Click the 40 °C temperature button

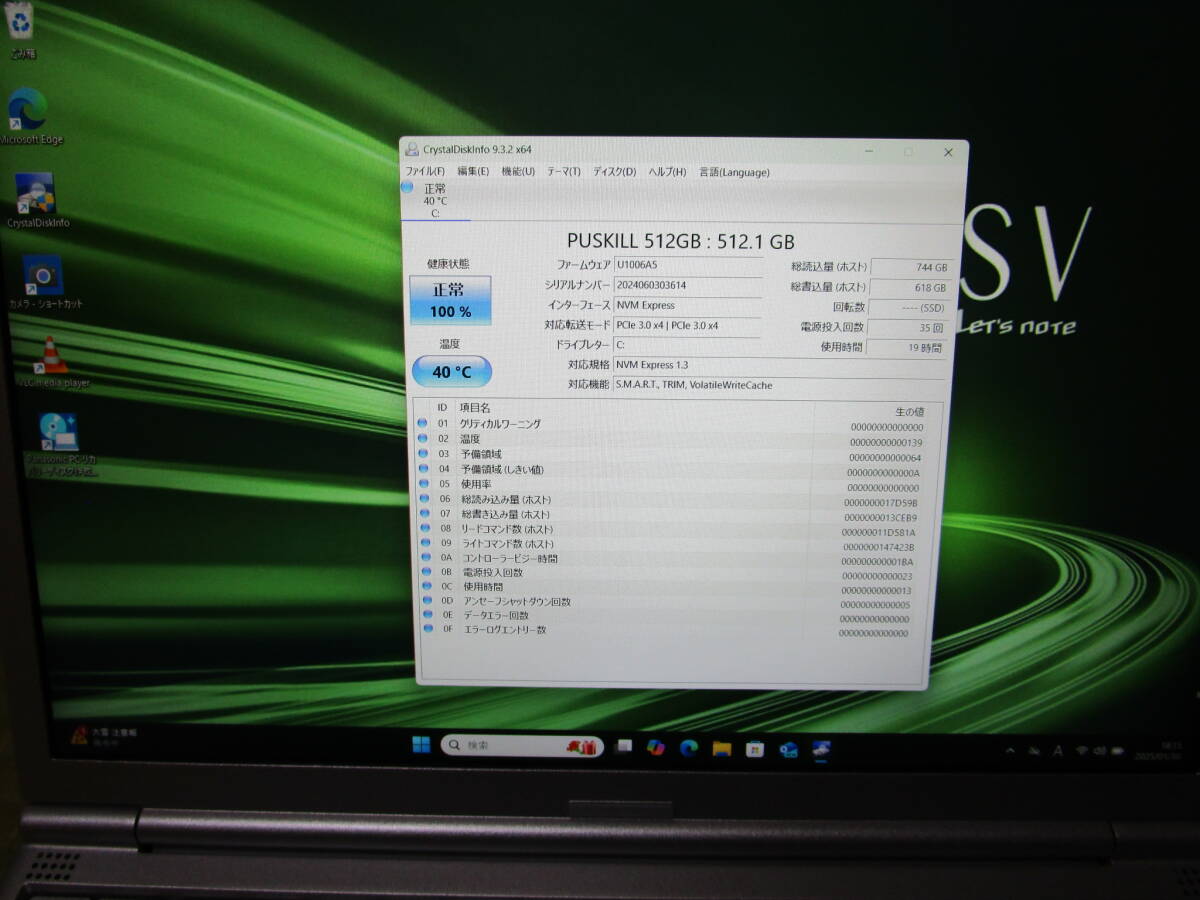point(451,372)
